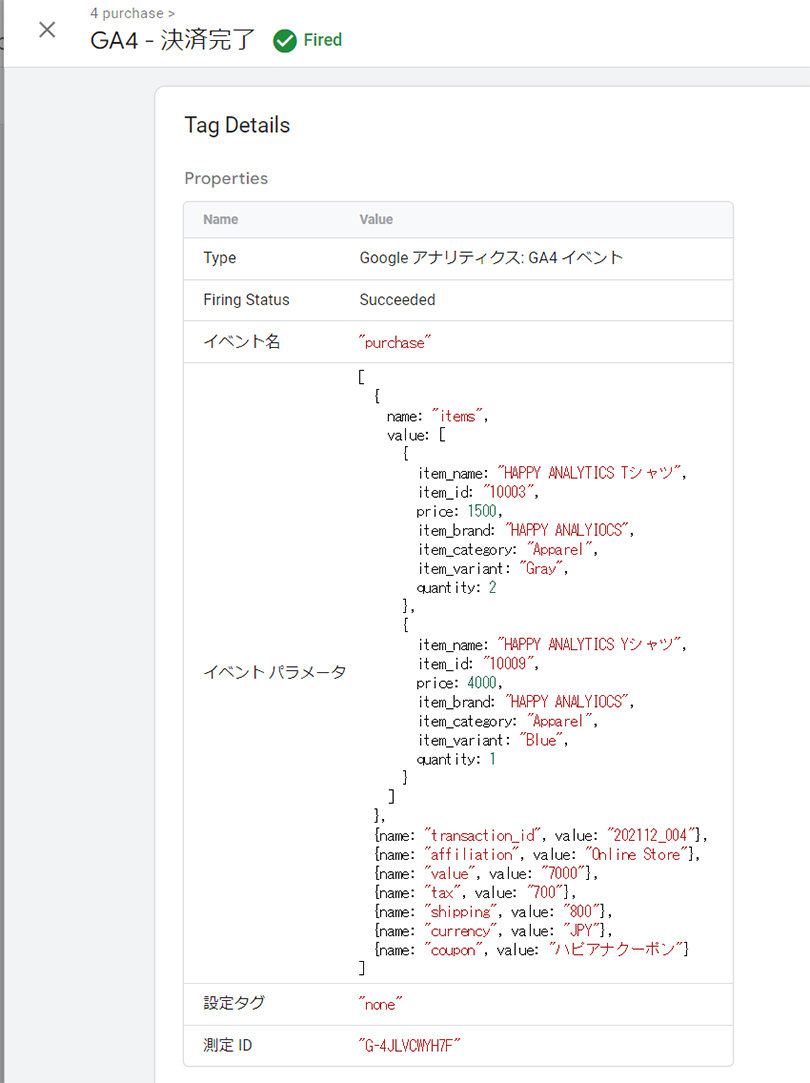Click the tax "700" parameter line
Screen dimensions: 810x1083
pos(475,892)
